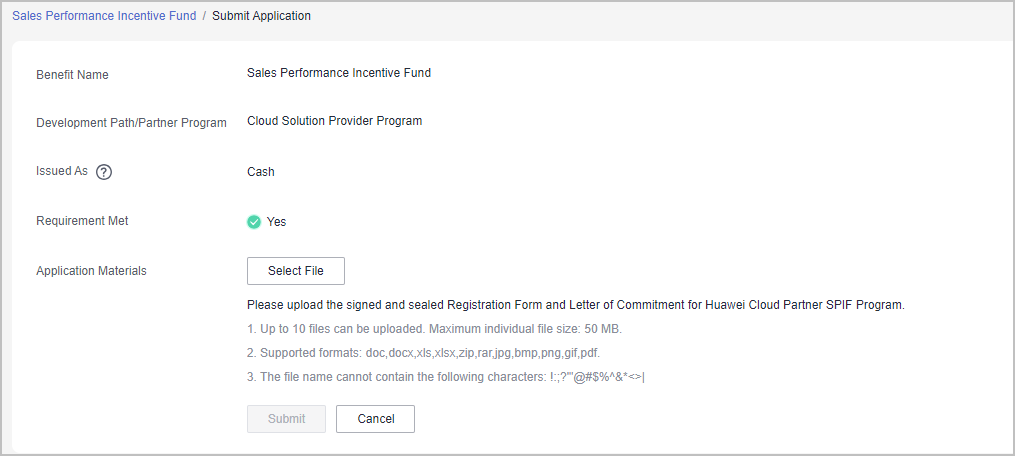Click the help icon beside Issued As
Viewport: 1015px width, 456px height.
[104, 172]
